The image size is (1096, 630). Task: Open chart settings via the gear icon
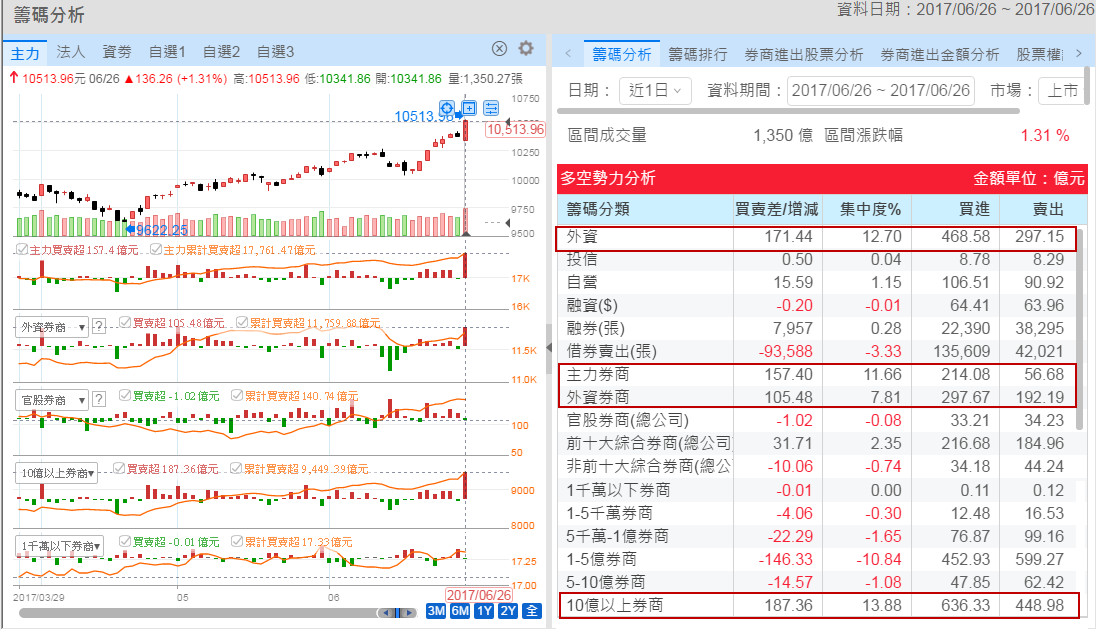526,49
